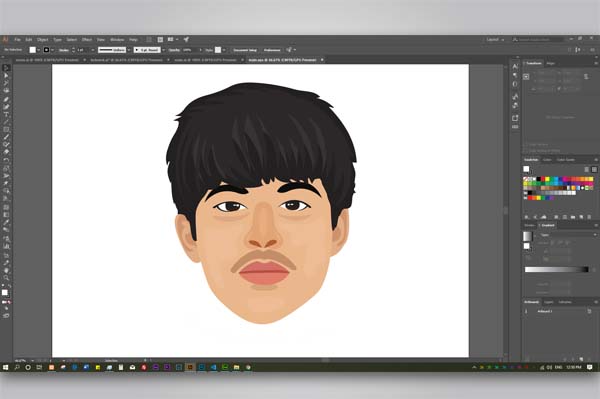Open the 5 pt. Round brush dropdown
The image size is (600, 399).
click(163, 50)
